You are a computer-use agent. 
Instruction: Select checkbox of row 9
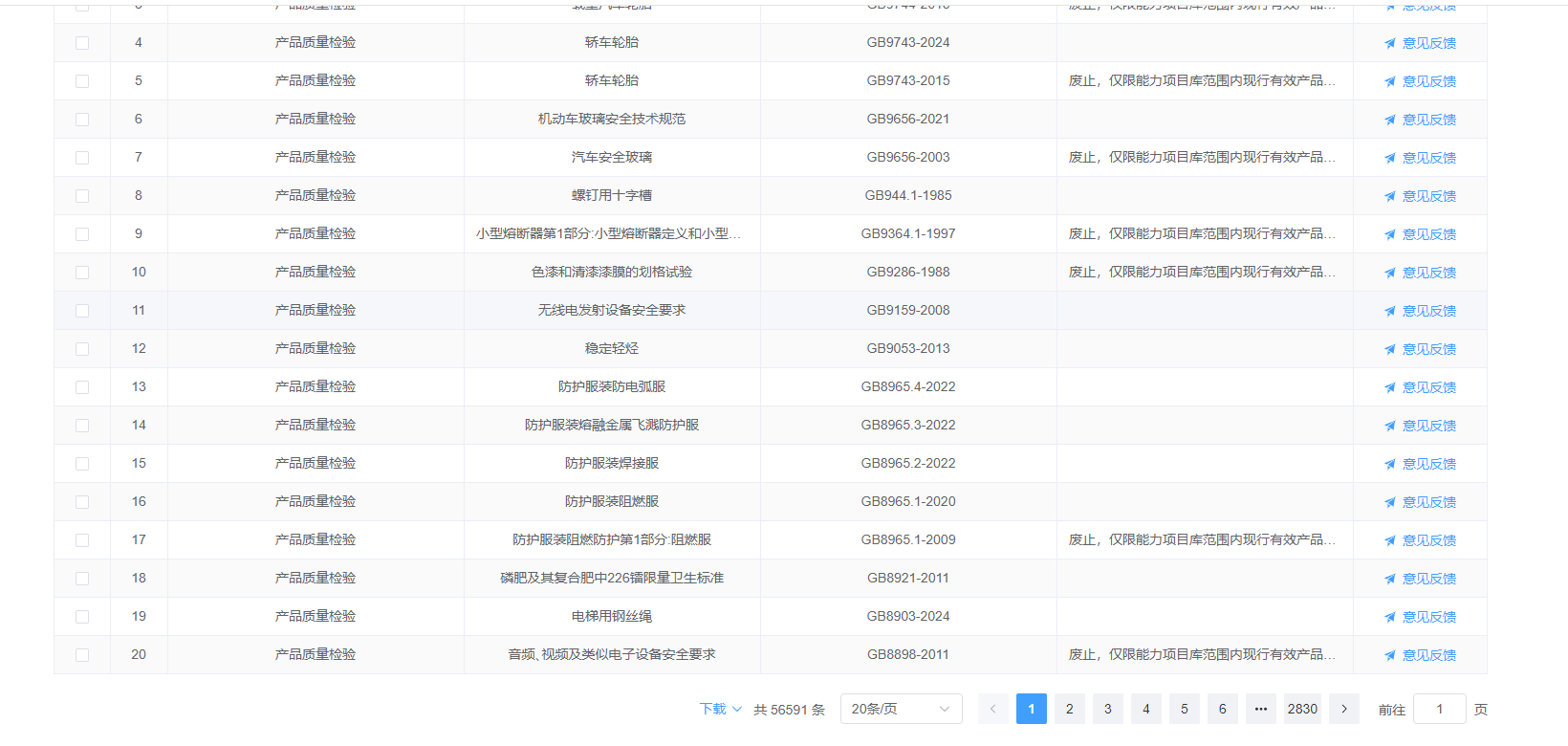click(x=82, y=234)
